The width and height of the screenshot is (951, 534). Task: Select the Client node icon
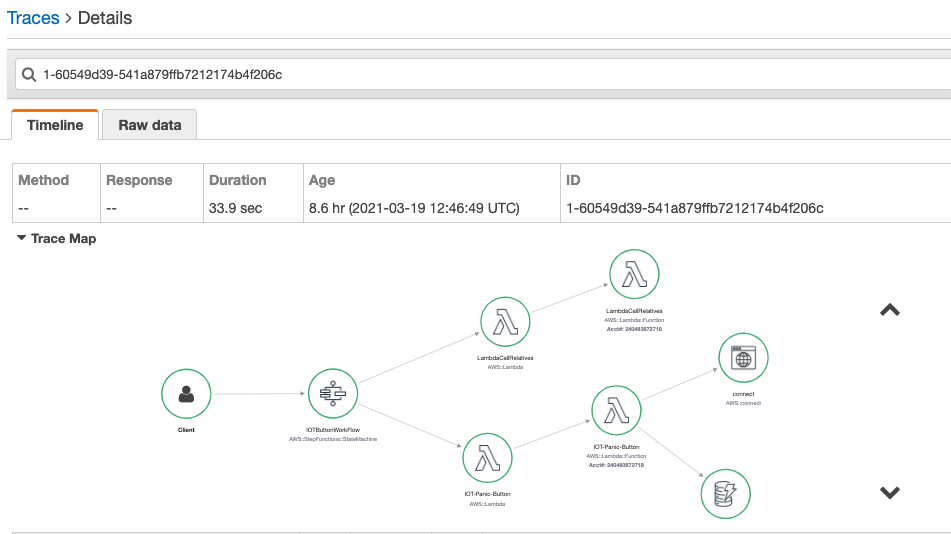tap(186, 394)
